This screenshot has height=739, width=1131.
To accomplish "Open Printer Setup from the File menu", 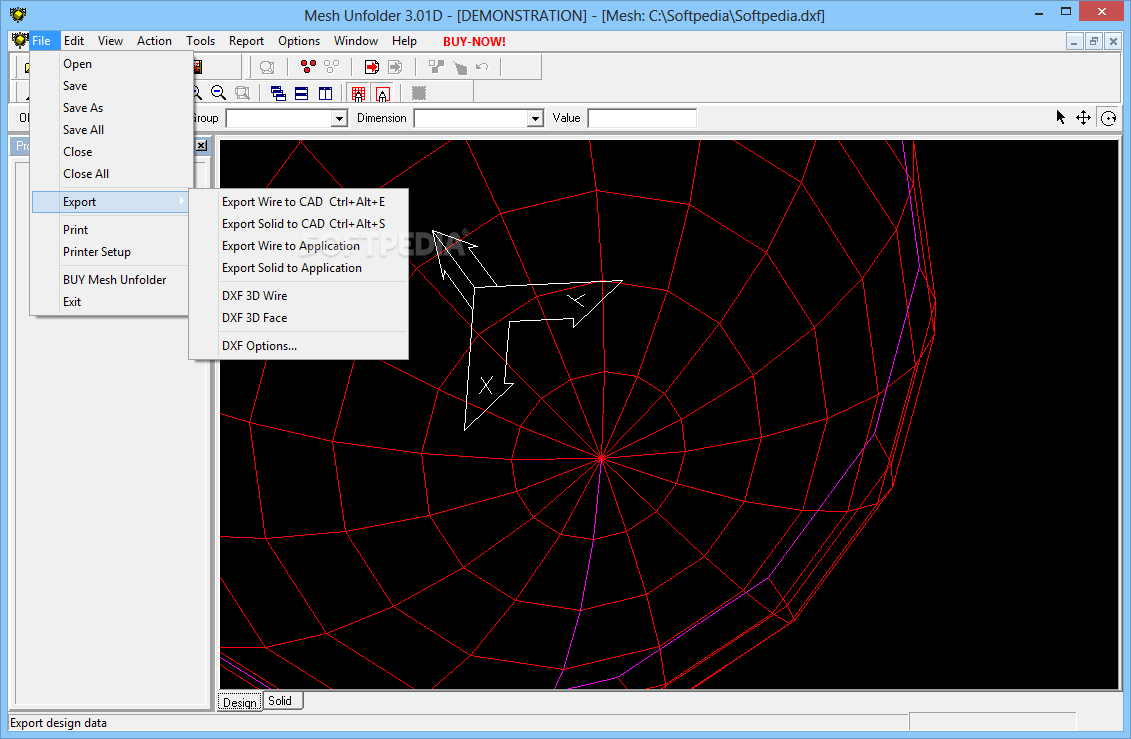I will 112,252.
